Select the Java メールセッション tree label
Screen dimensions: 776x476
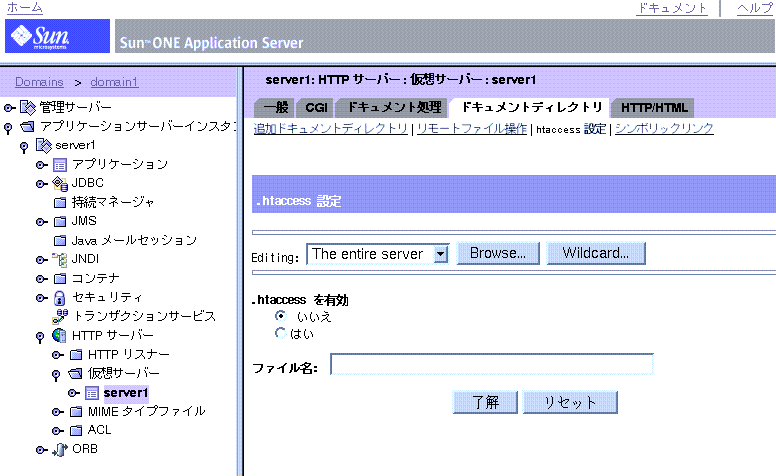pos(134,240)
